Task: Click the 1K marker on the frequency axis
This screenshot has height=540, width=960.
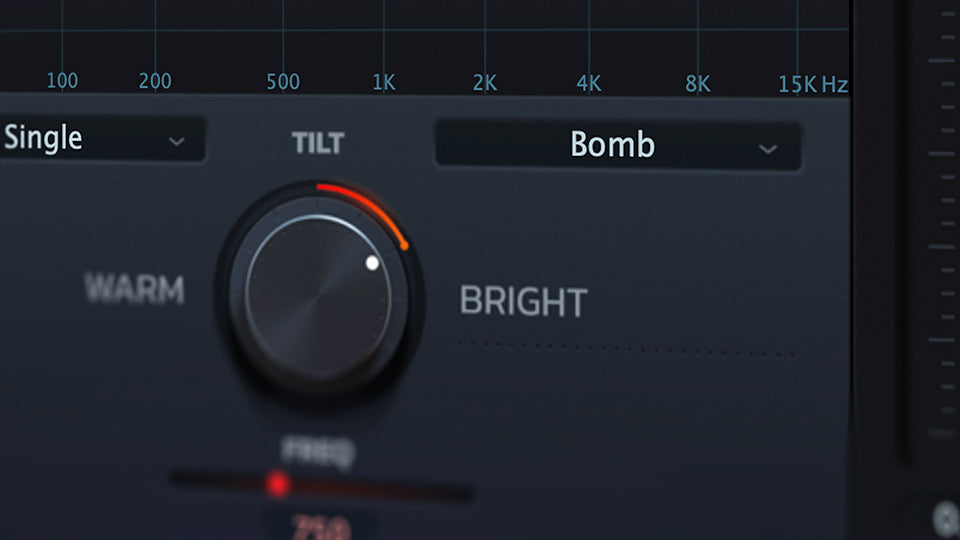Action: coord(384,82)
